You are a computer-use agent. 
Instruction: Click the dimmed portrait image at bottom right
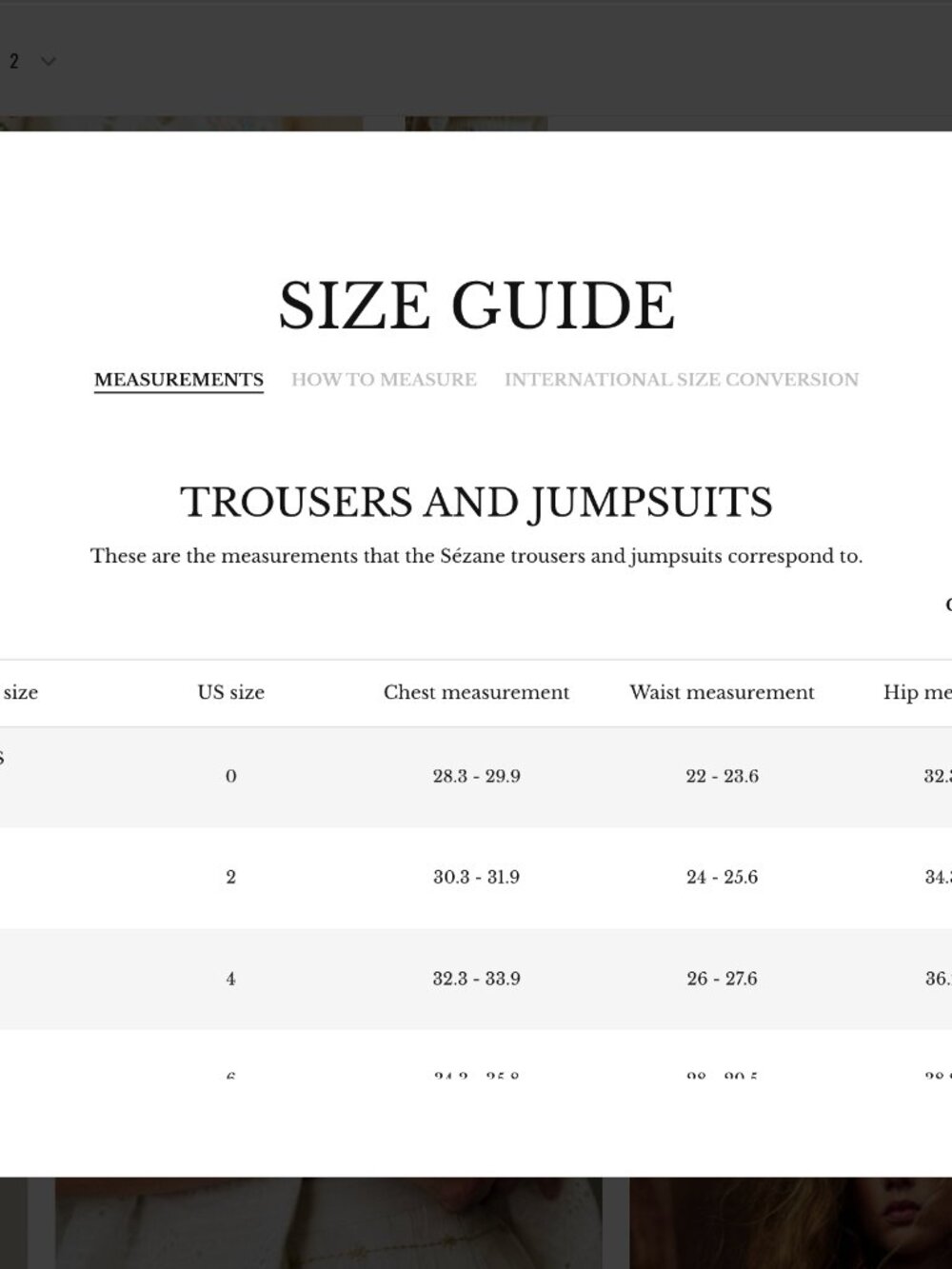click(x=790, y=1223)
